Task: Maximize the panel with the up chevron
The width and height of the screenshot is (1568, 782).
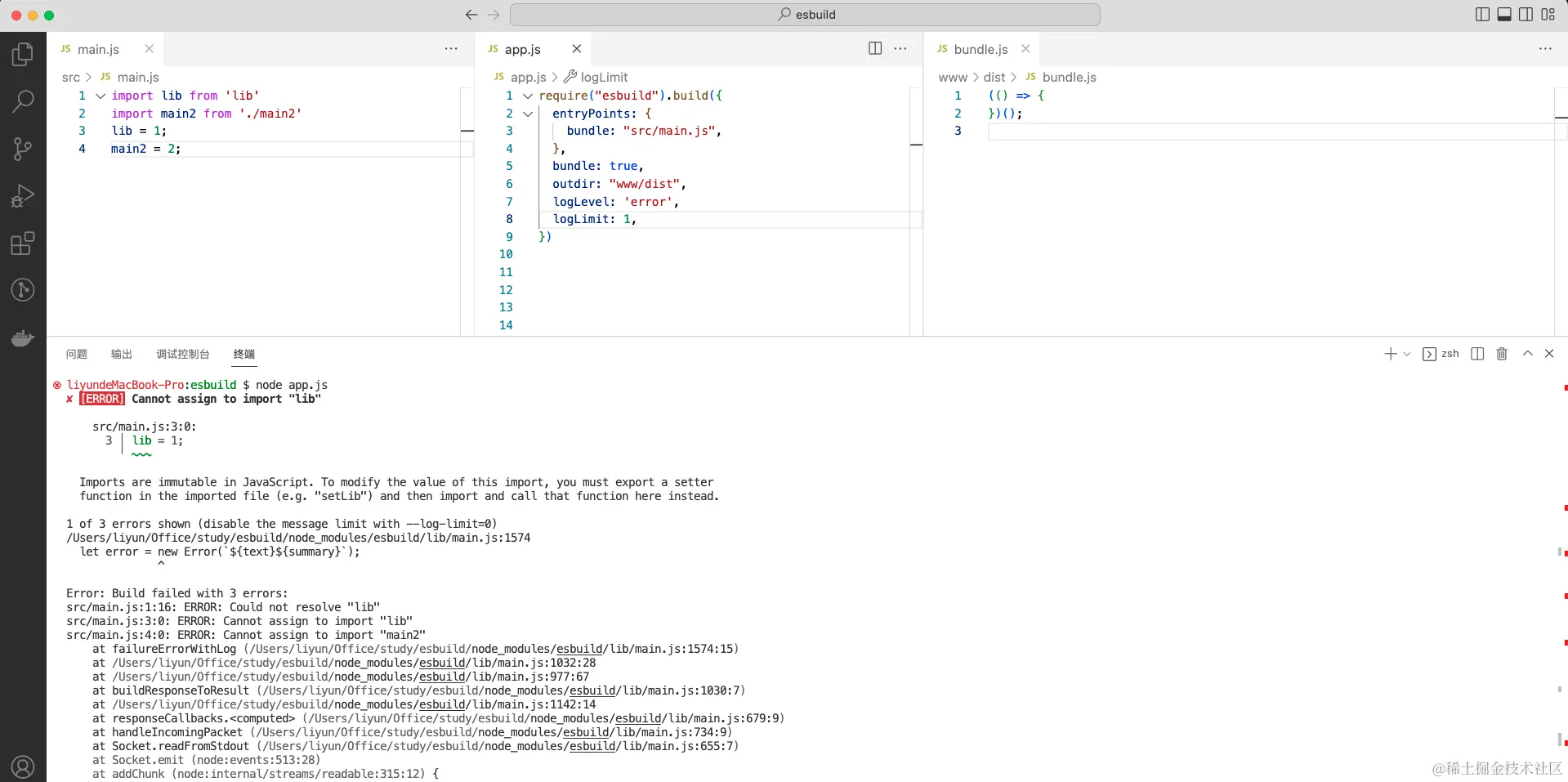Action: coord(1527,354)
